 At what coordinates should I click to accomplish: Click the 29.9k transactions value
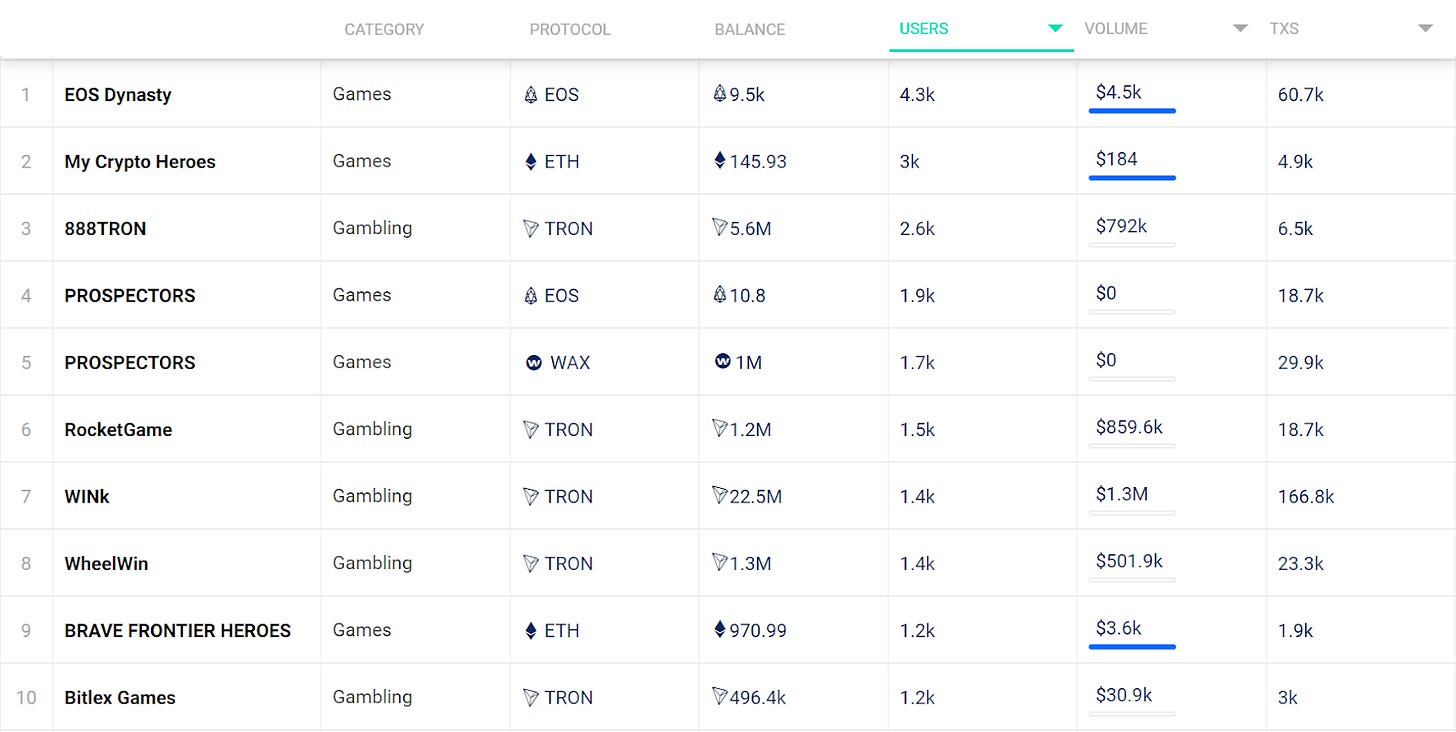pos(1300,363)
